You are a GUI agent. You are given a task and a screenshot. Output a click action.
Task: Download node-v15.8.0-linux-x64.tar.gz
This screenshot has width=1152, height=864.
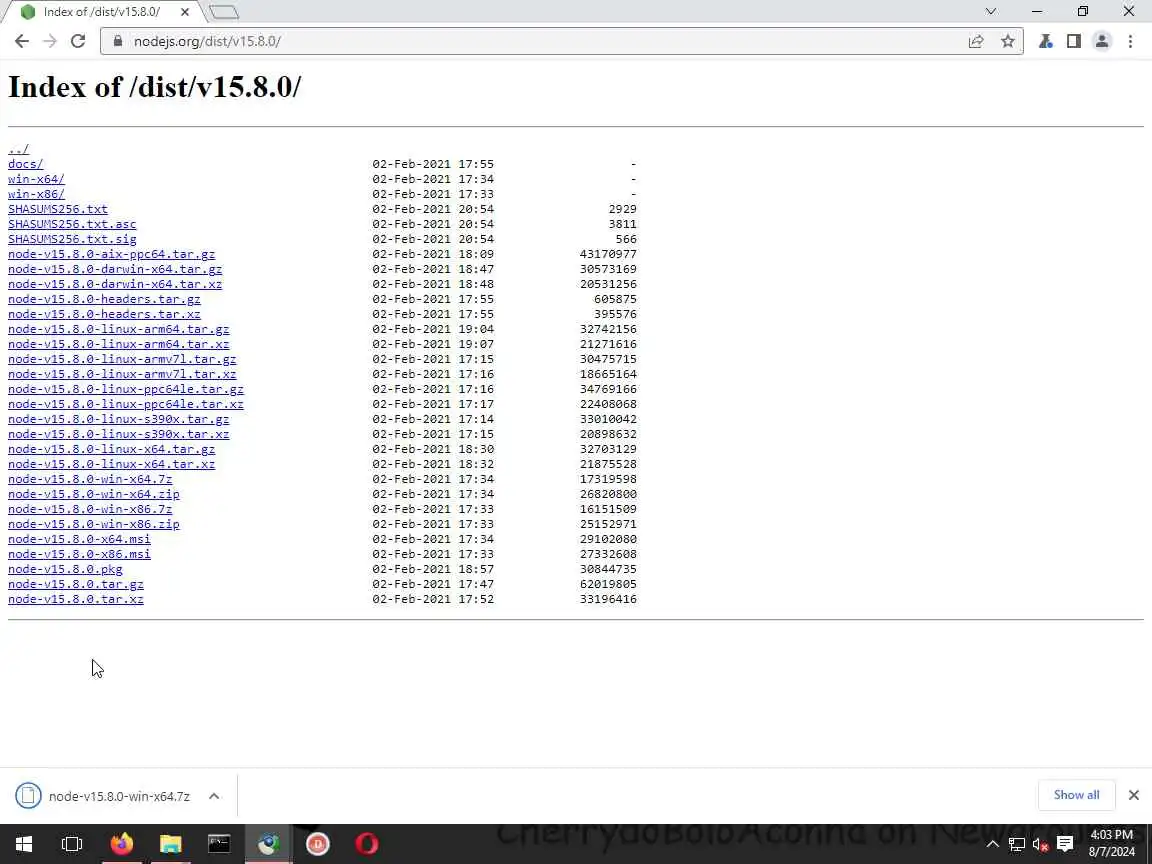click(112, 449)
